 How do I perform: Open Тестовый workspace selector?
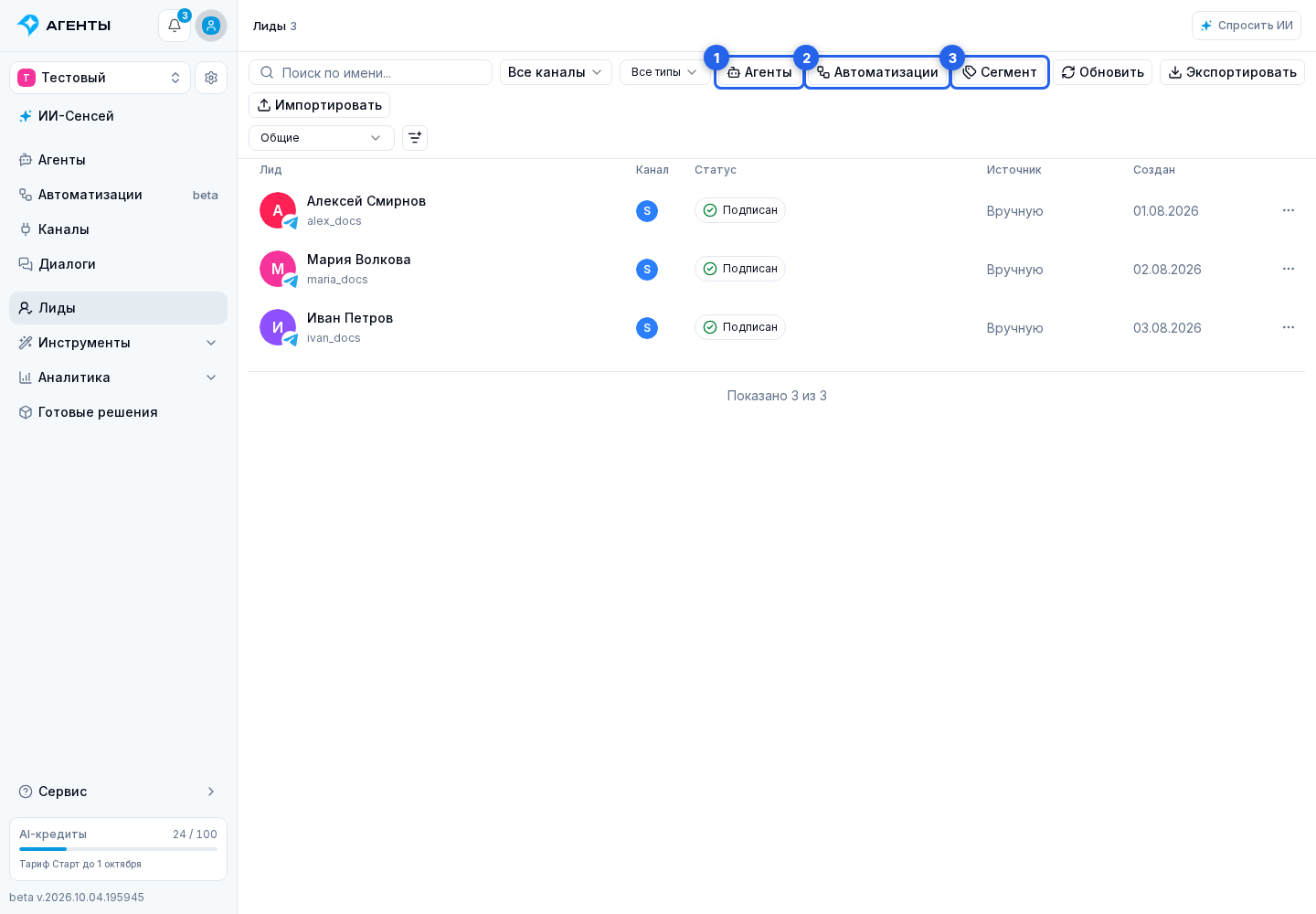coord(100,78)
